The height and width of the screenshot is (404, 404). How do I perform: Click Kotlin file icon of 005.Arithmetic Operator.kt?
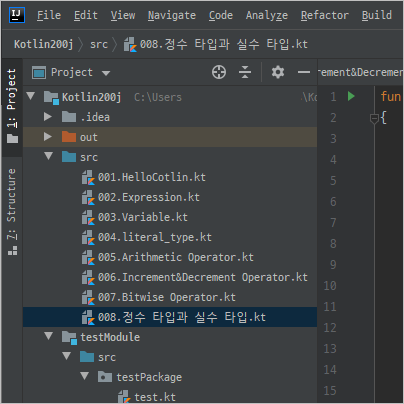88,257
